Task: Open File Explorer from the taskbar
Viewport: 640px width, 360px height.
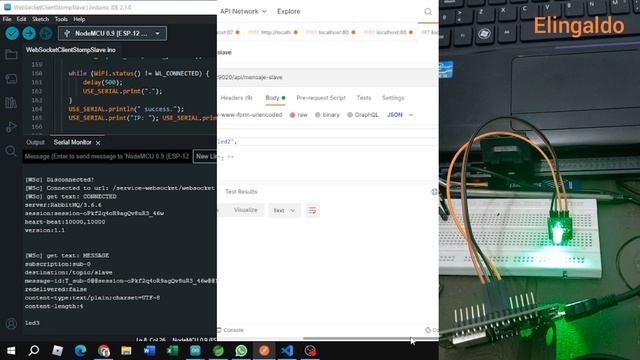Action: coord(127,351)
